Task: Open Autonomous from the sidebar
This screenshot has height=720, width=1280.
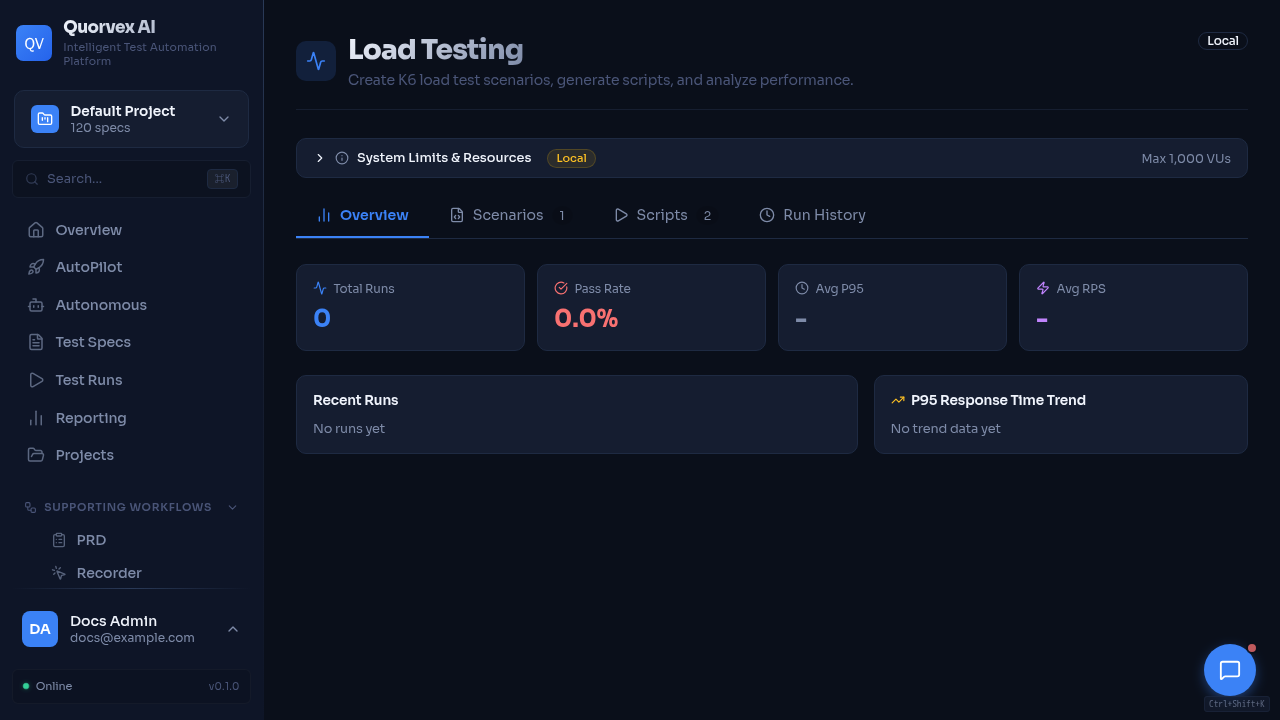Action: [x=131, y=305]
